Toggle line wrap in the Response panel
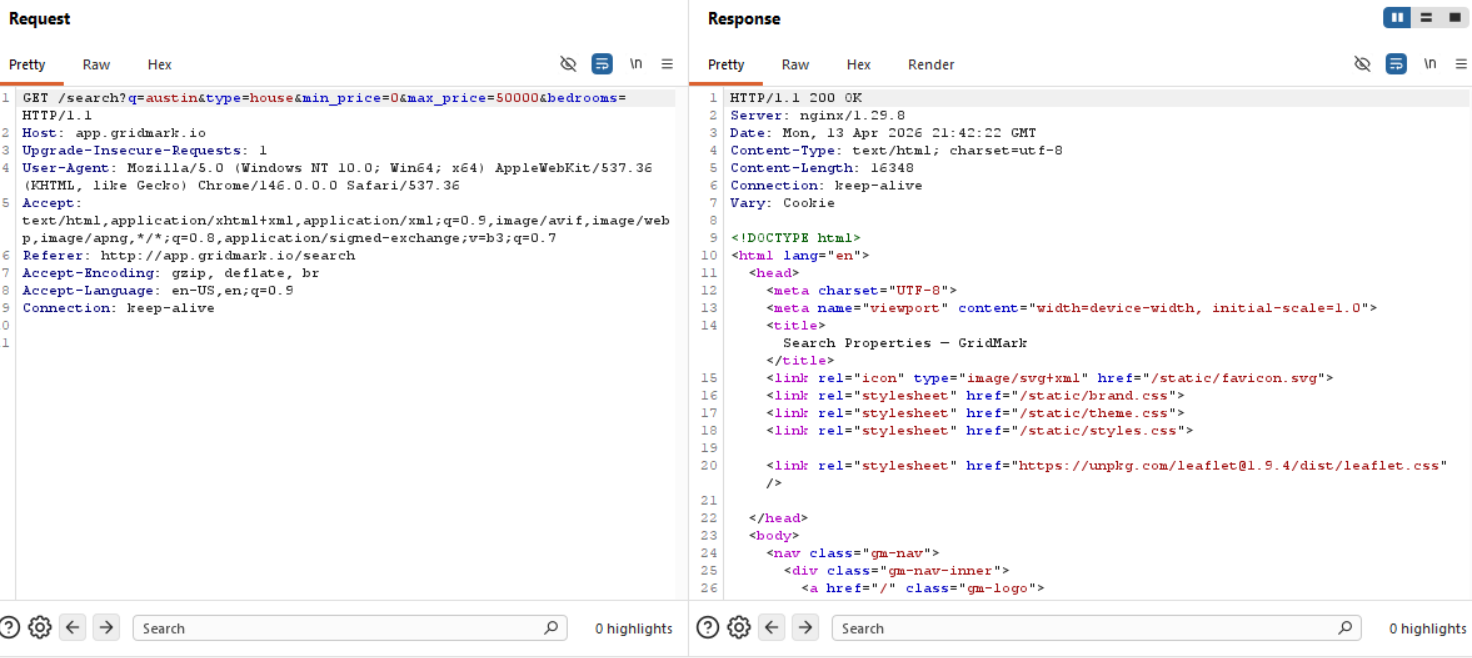 pos(1395,64)
